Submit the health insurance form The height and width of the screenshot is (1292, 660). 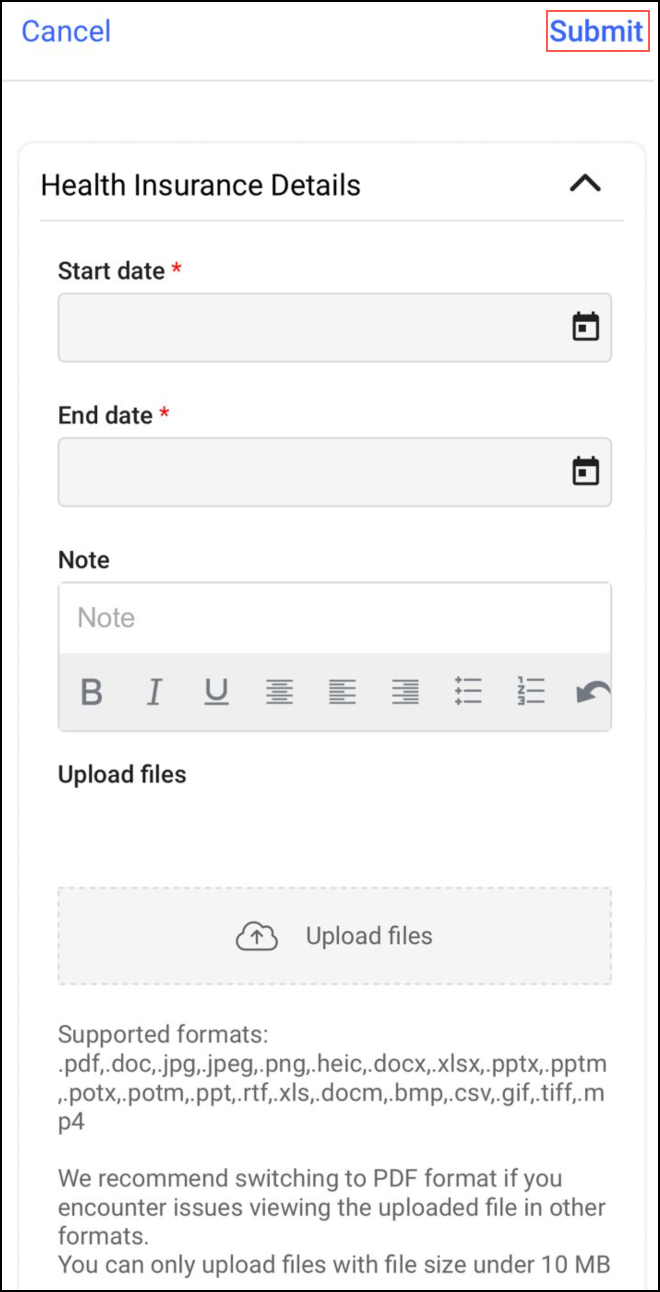pyautogui.click(x=596, y=31)
